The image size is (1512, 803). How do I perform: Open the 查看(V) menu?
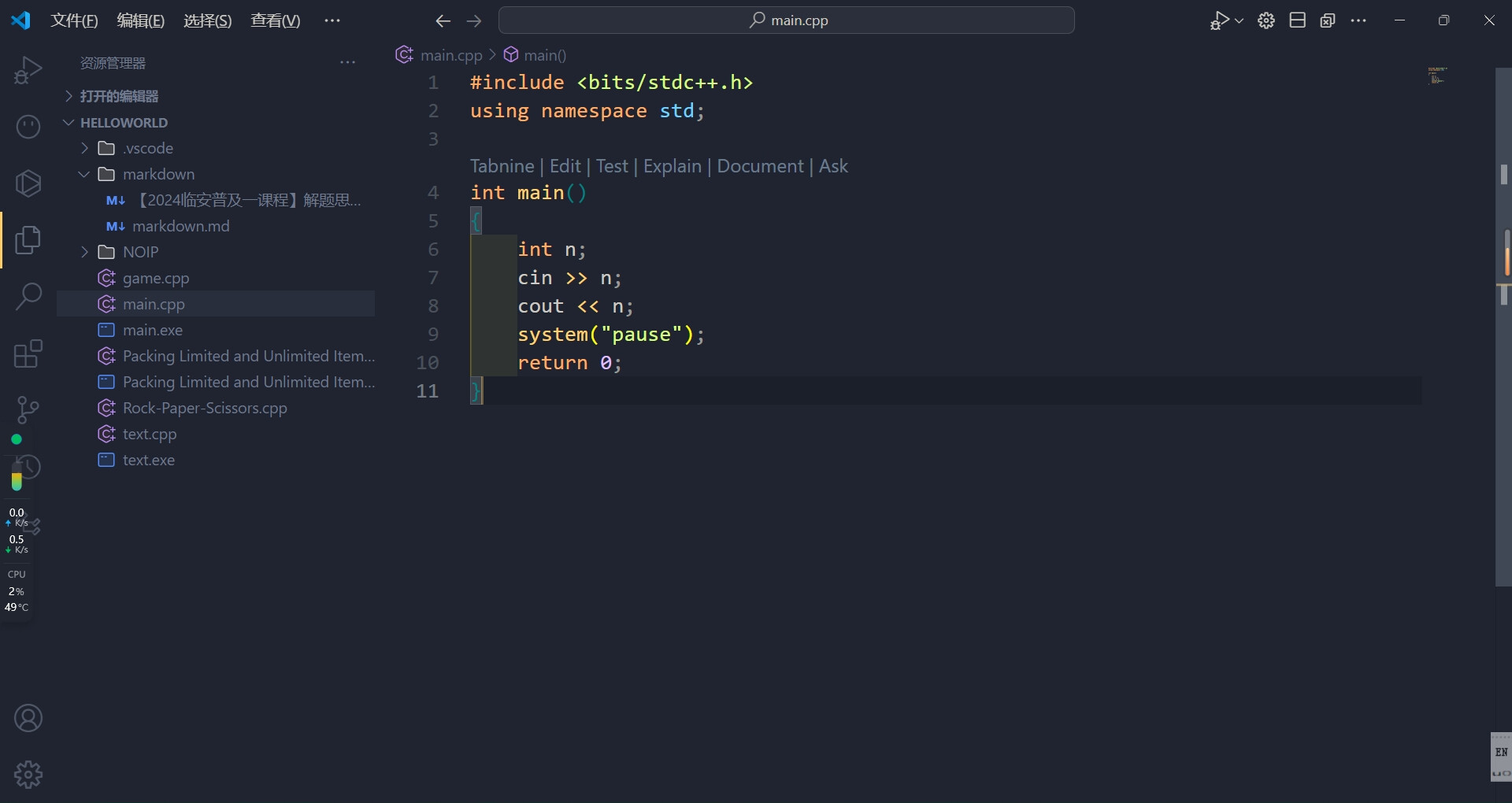click(275, 21)
